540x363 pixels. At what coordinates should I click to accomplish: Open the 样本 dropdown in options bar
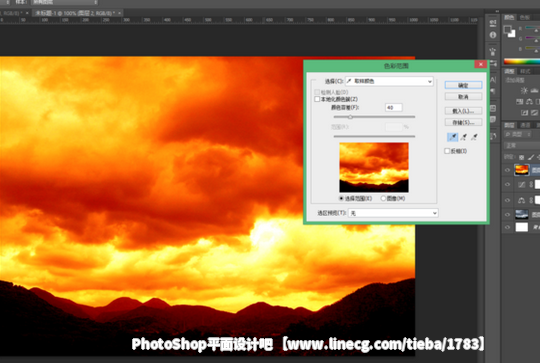64,2
